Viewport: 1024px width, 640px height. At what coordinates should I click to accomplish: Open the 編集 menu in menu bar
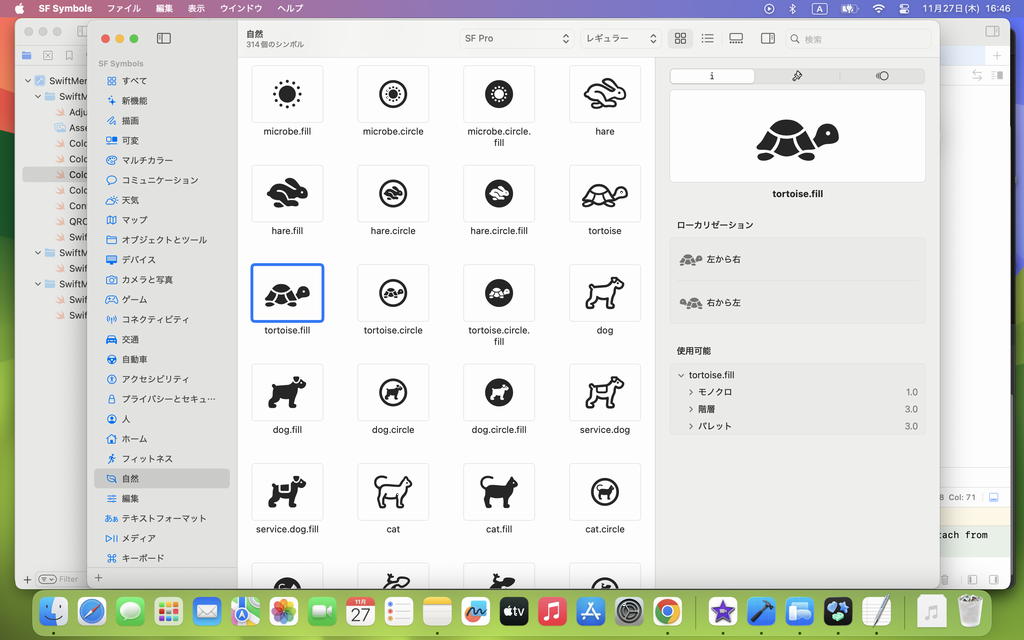point(164,8)
